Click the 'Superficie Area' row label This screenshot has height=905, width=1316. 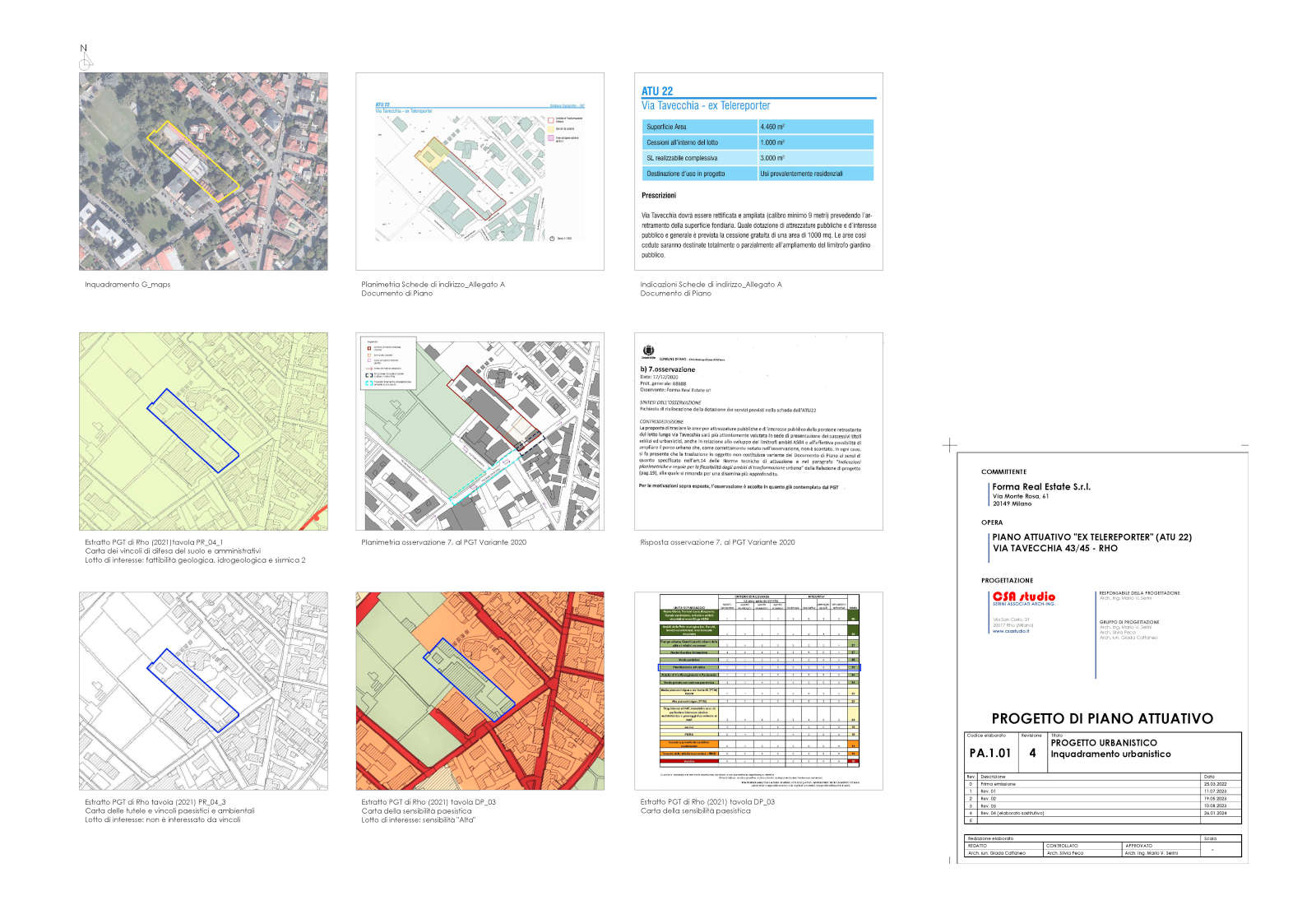(666, 127)
